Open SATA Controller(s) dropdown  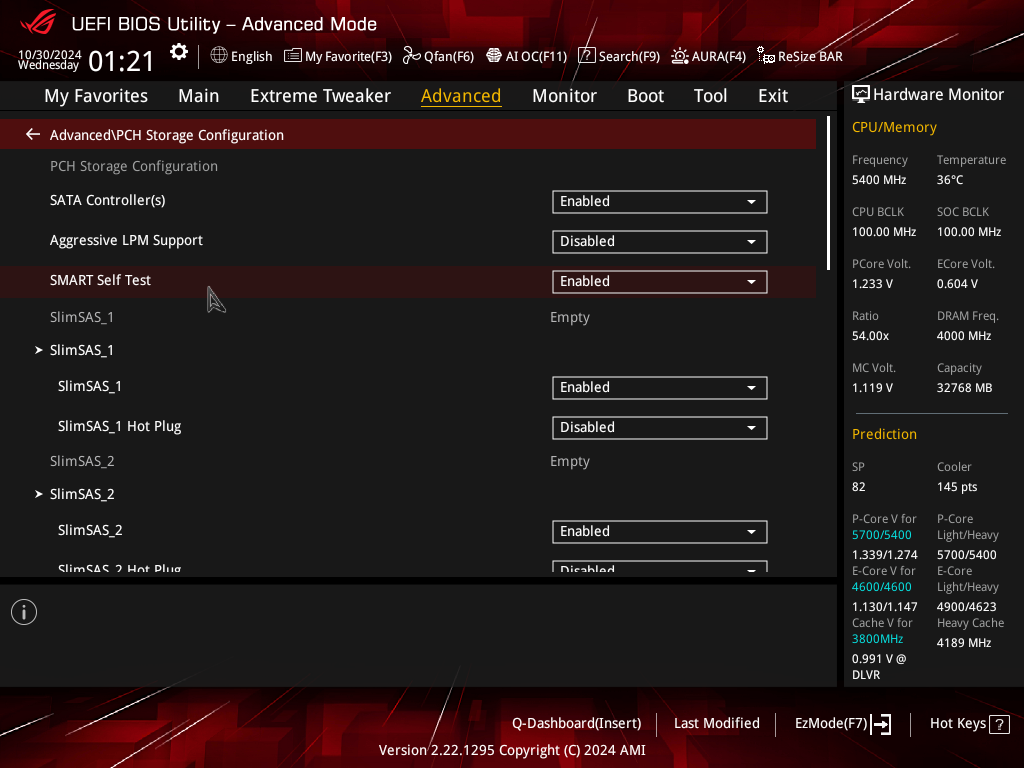click(660, 202)
